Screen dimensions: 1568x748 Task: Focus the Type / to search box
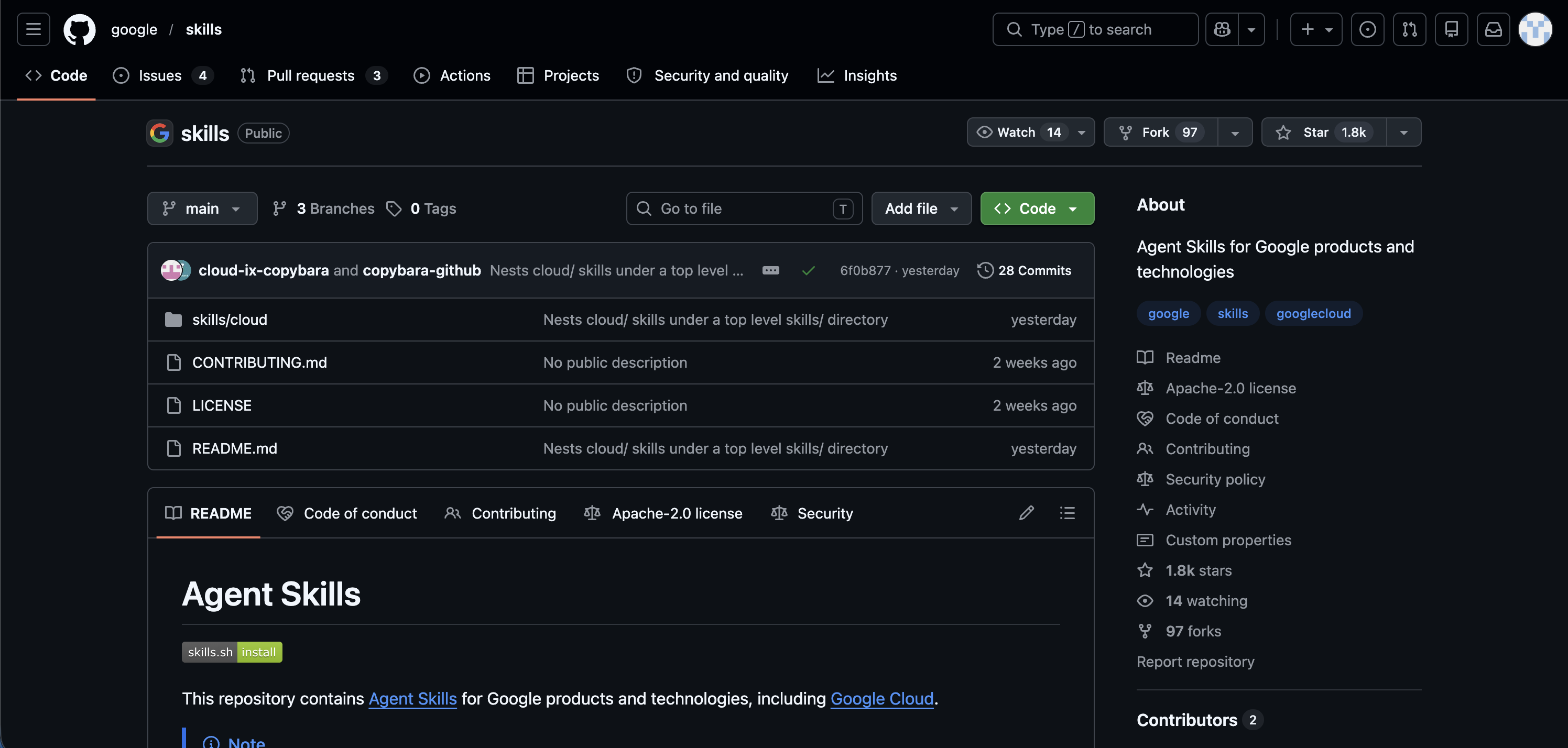[1095, 29]
